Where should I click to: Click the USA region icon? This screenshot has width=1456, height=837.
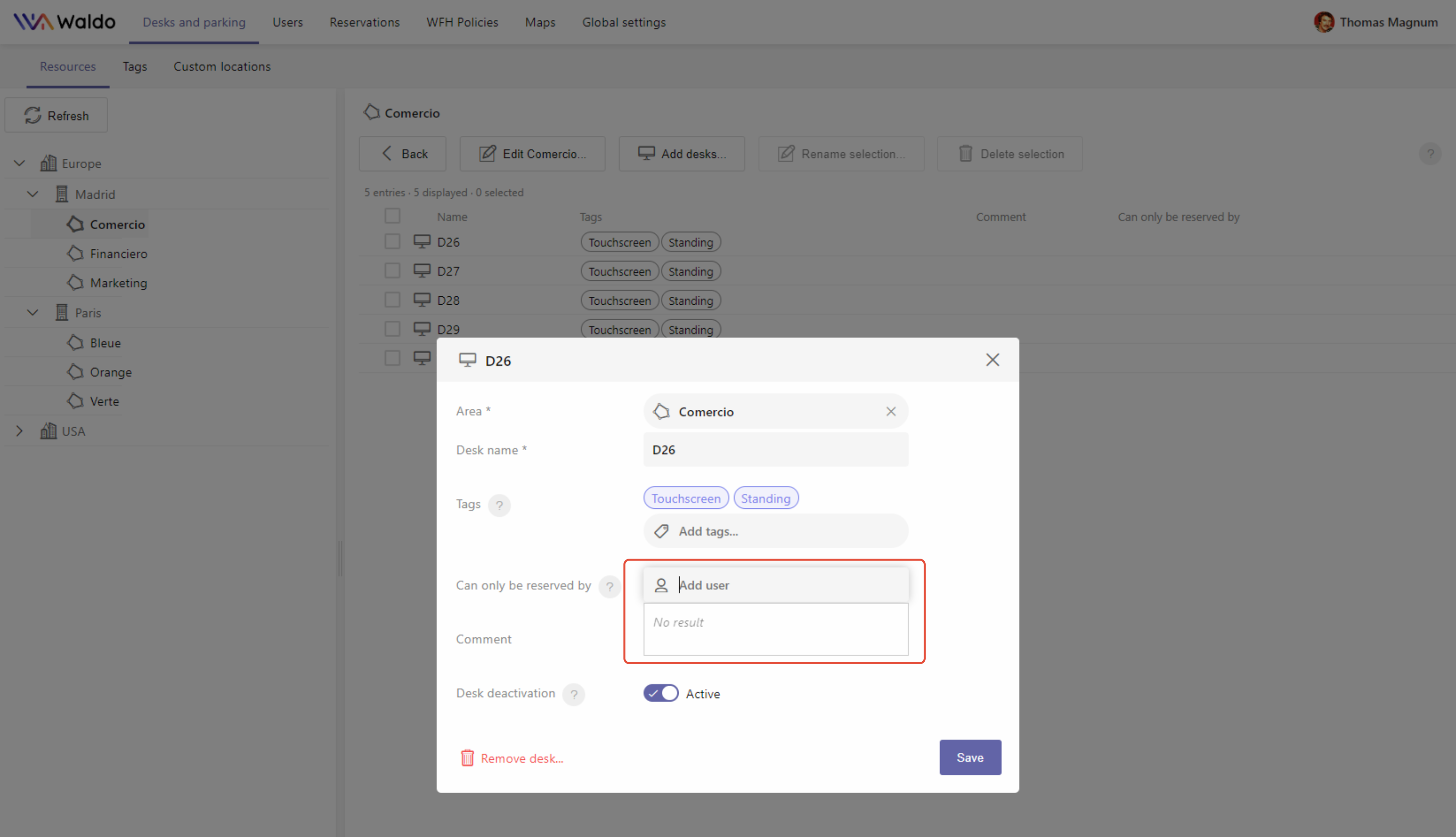(x=48, y=431)
